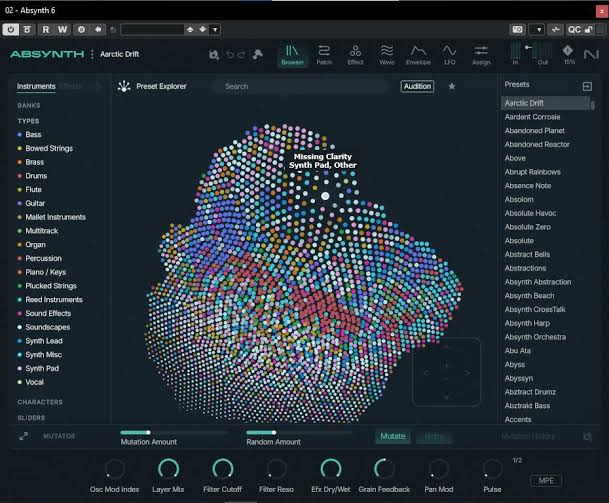Load previous host preset with up arrow

click(x=190, y=30)
